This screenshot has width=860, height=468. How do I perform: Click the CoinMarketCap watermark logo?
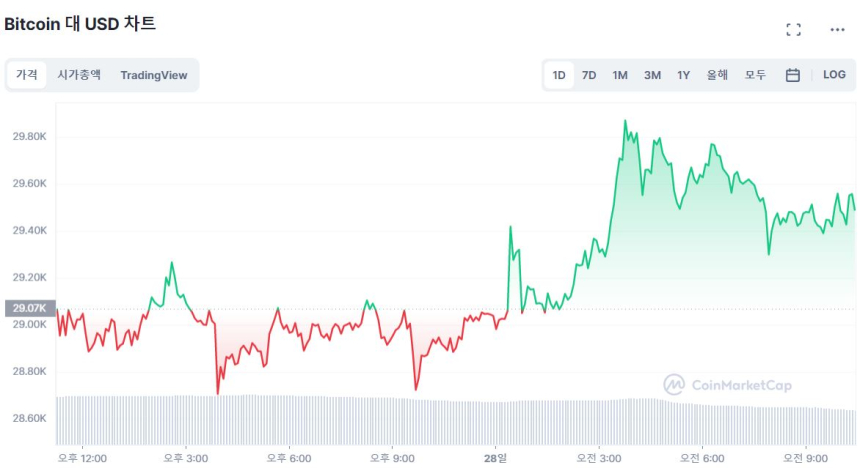[x=727, y=385]
